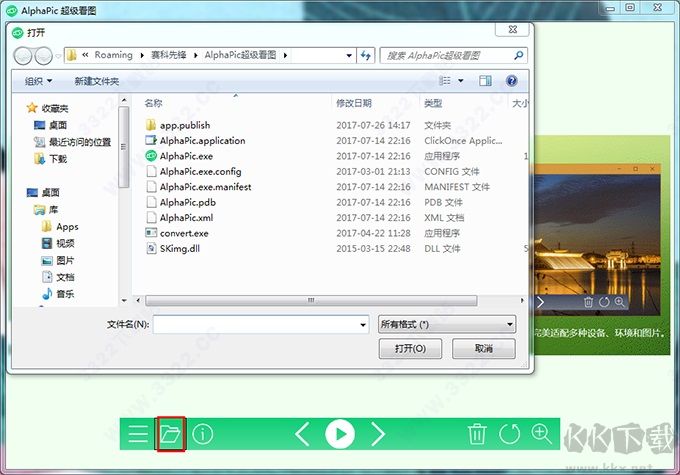Click the open folder icon in AlphaPic toolbar
680x475 pixels.
point(170,434)
